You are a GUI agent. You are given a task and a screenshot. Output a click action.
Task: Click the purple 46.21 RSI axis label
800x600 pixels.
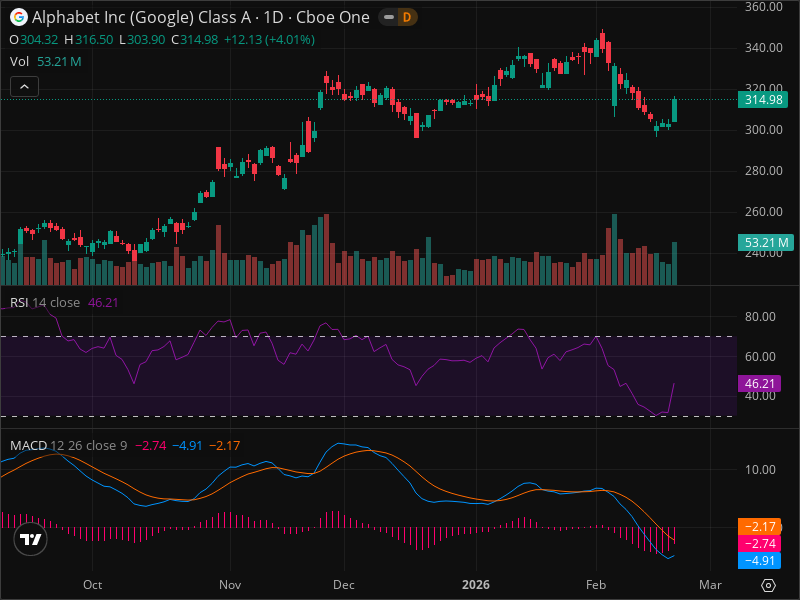coord(759,384)
